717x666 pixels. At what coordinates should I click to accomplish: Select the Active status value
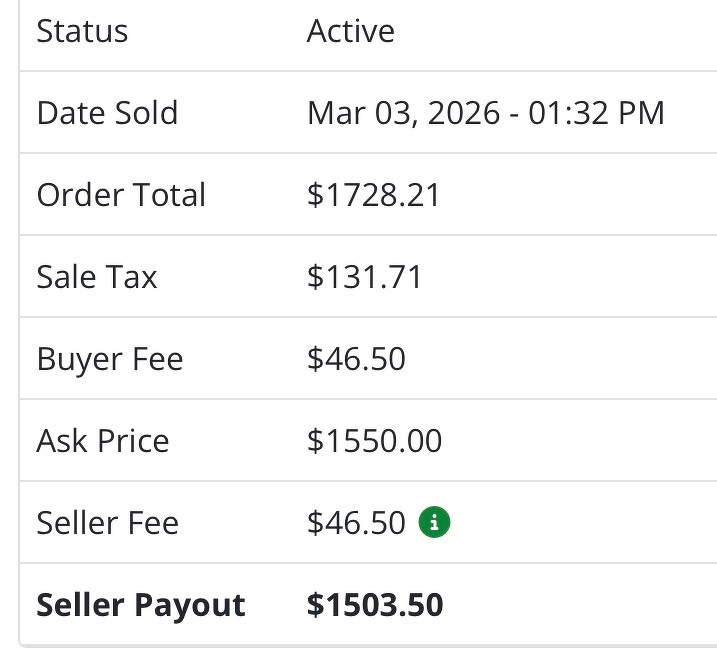(350, 31)
